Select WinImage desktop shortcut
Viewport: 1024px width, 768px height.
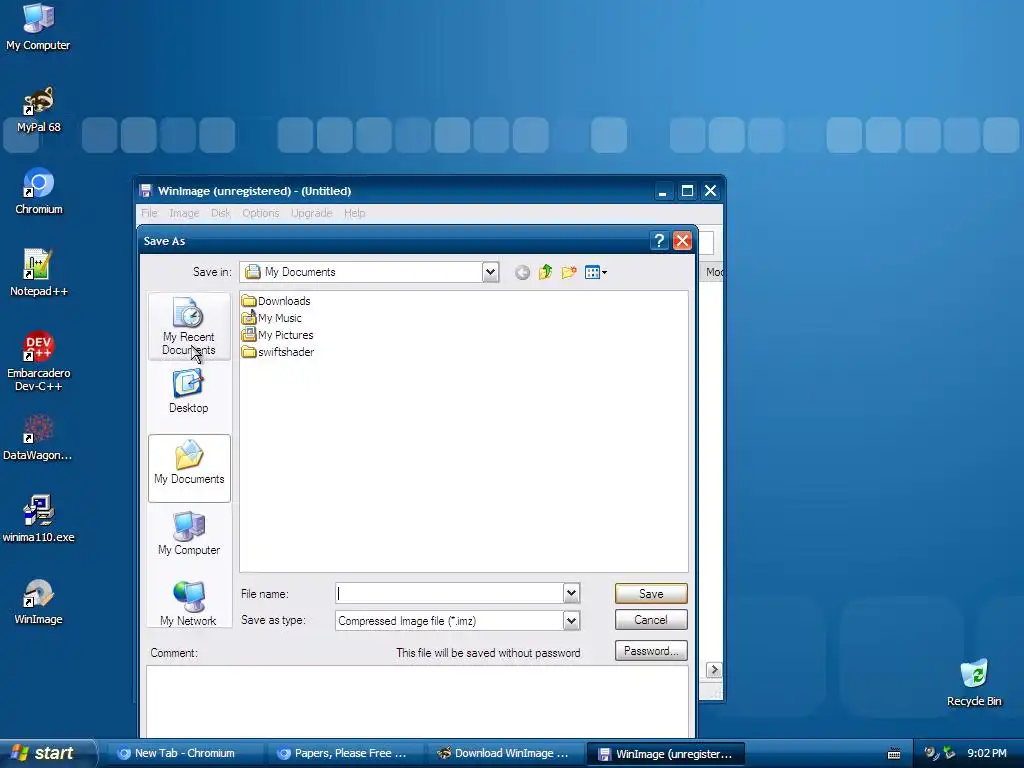(39, 601)
